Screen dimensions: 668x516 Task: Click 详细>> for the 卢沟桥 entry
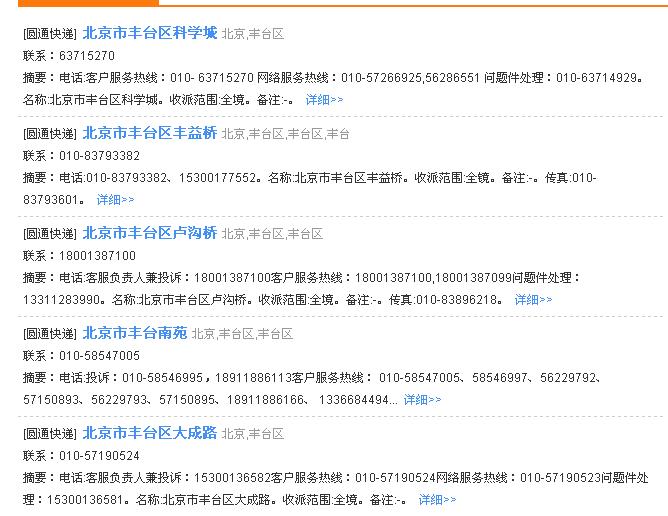pos(533,300)
